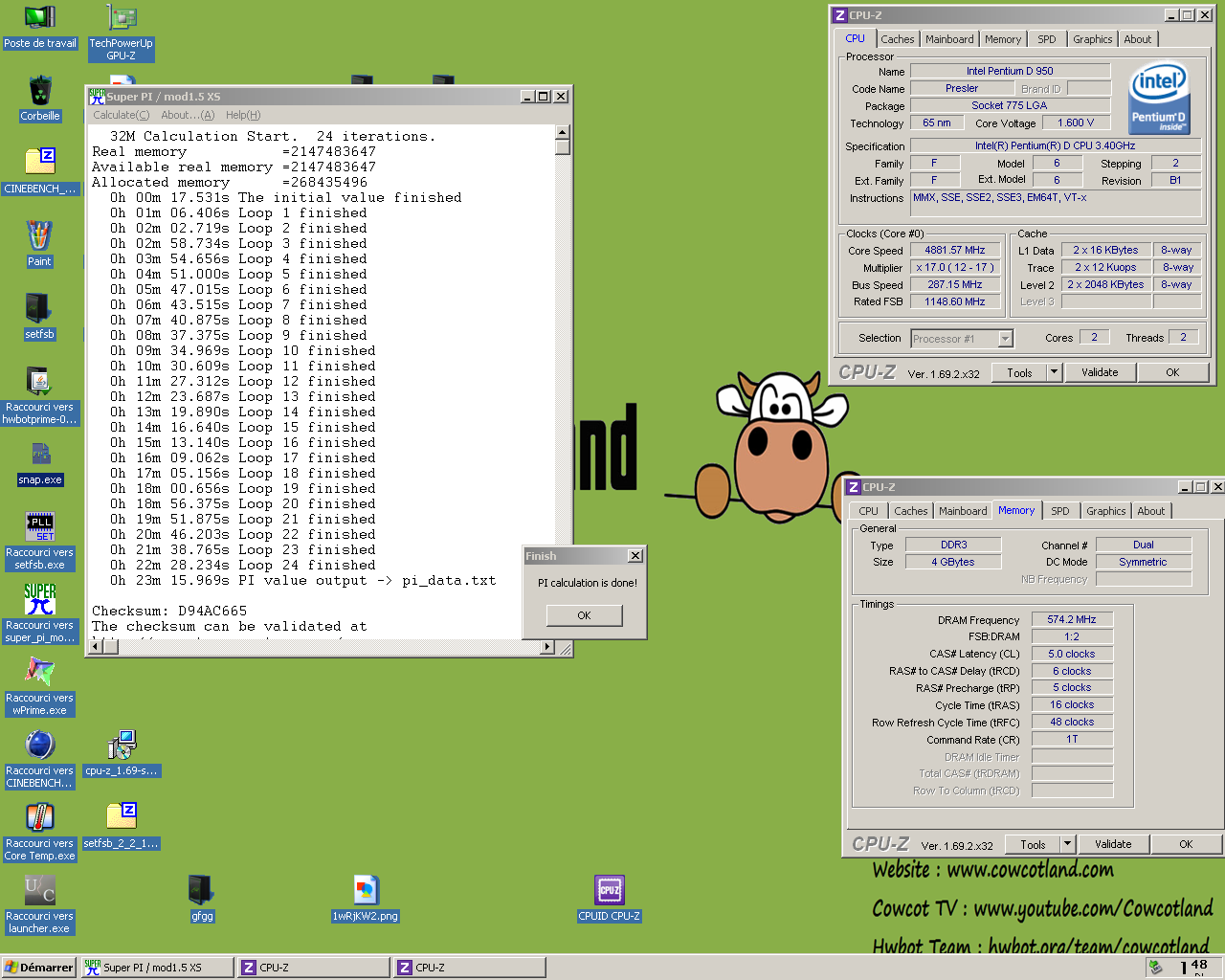The image size is (1225, 980).
Task: Open the setfsb desktop icon
Action: (x=39, y=317)
